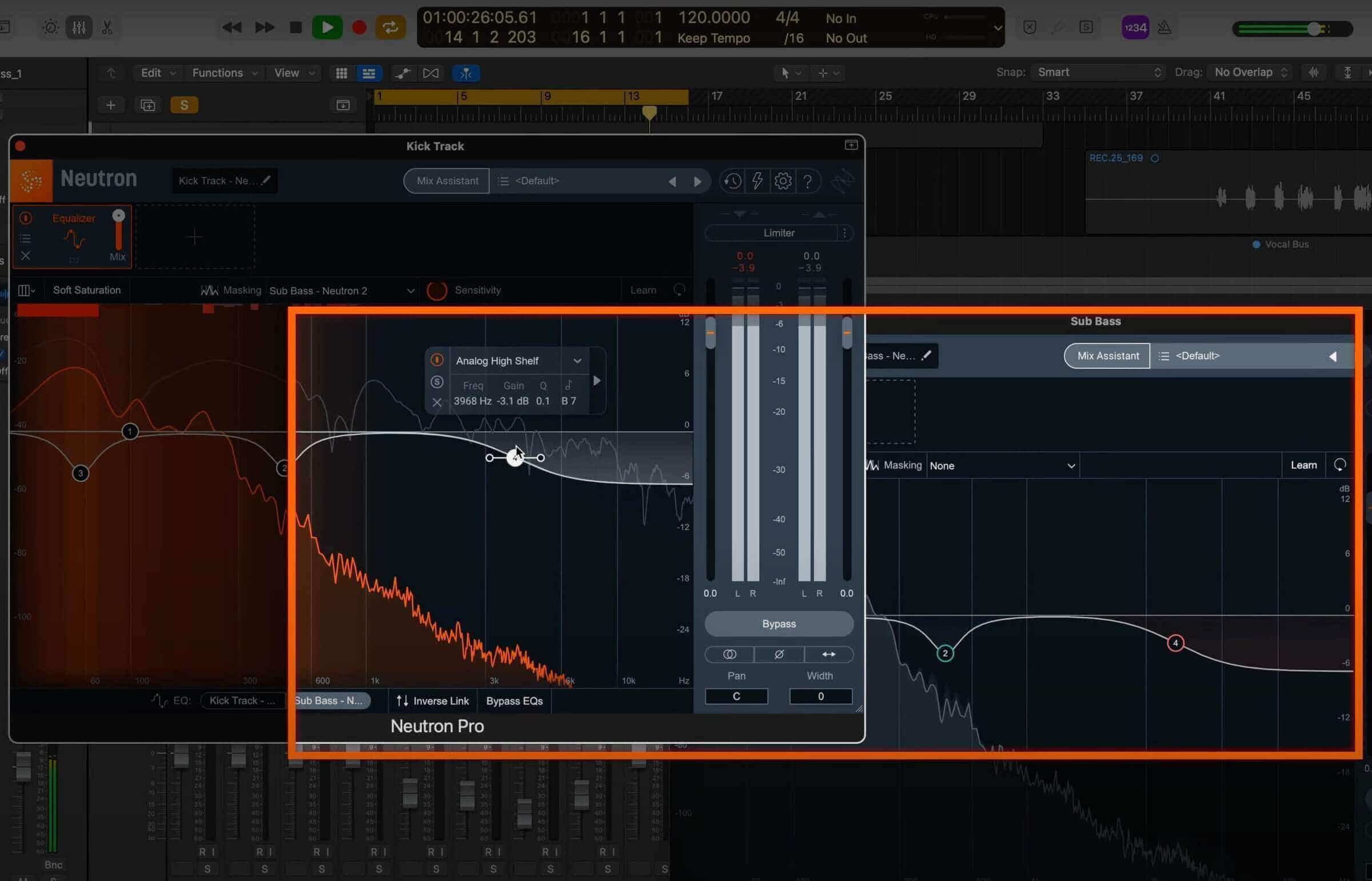Screen dimensions: 1372x881
Task: Open the Drag No Overlap dropdown
Action: coord(1251,72)
